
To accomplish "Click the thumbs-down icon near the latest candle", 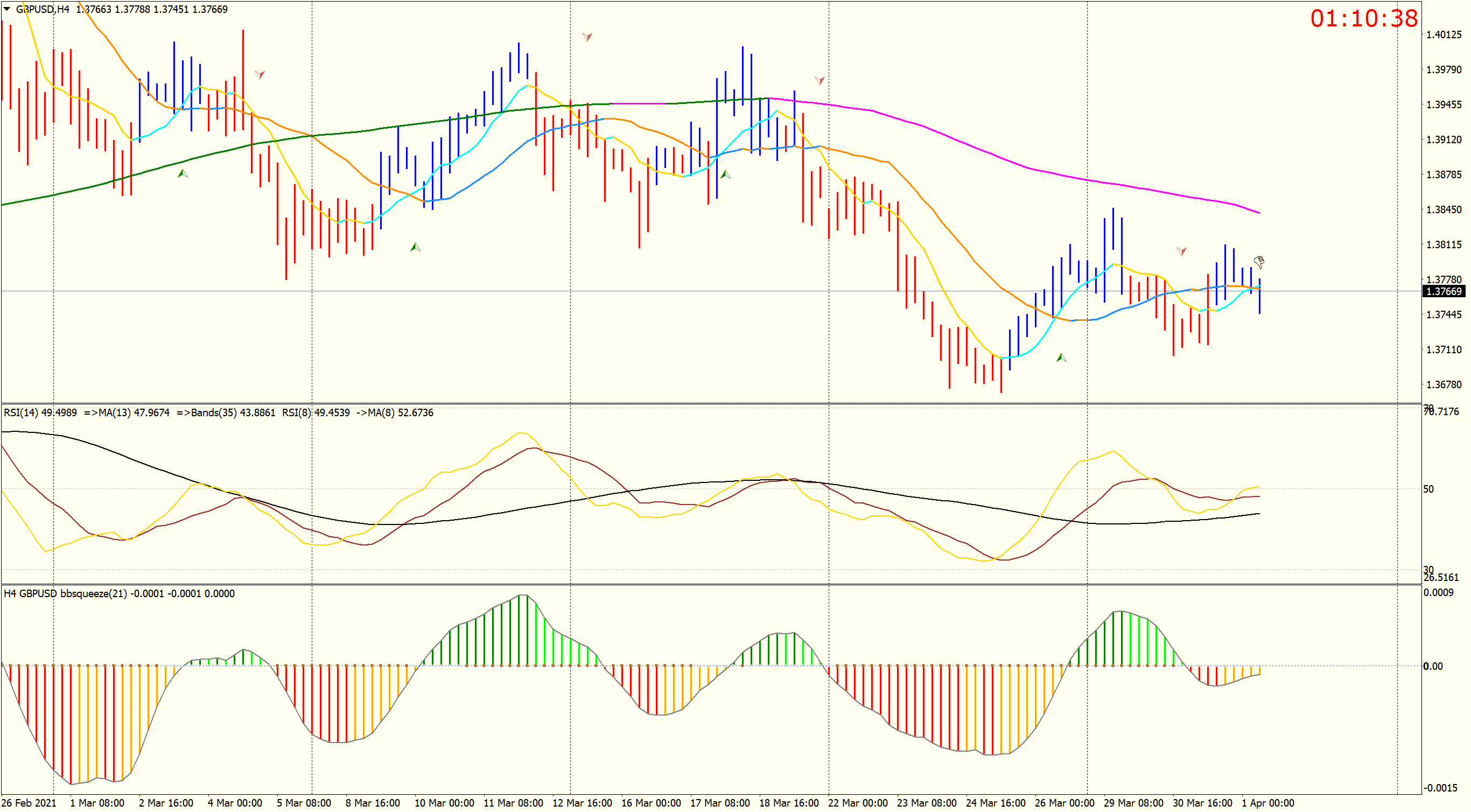I will (x=1258, y=262).
